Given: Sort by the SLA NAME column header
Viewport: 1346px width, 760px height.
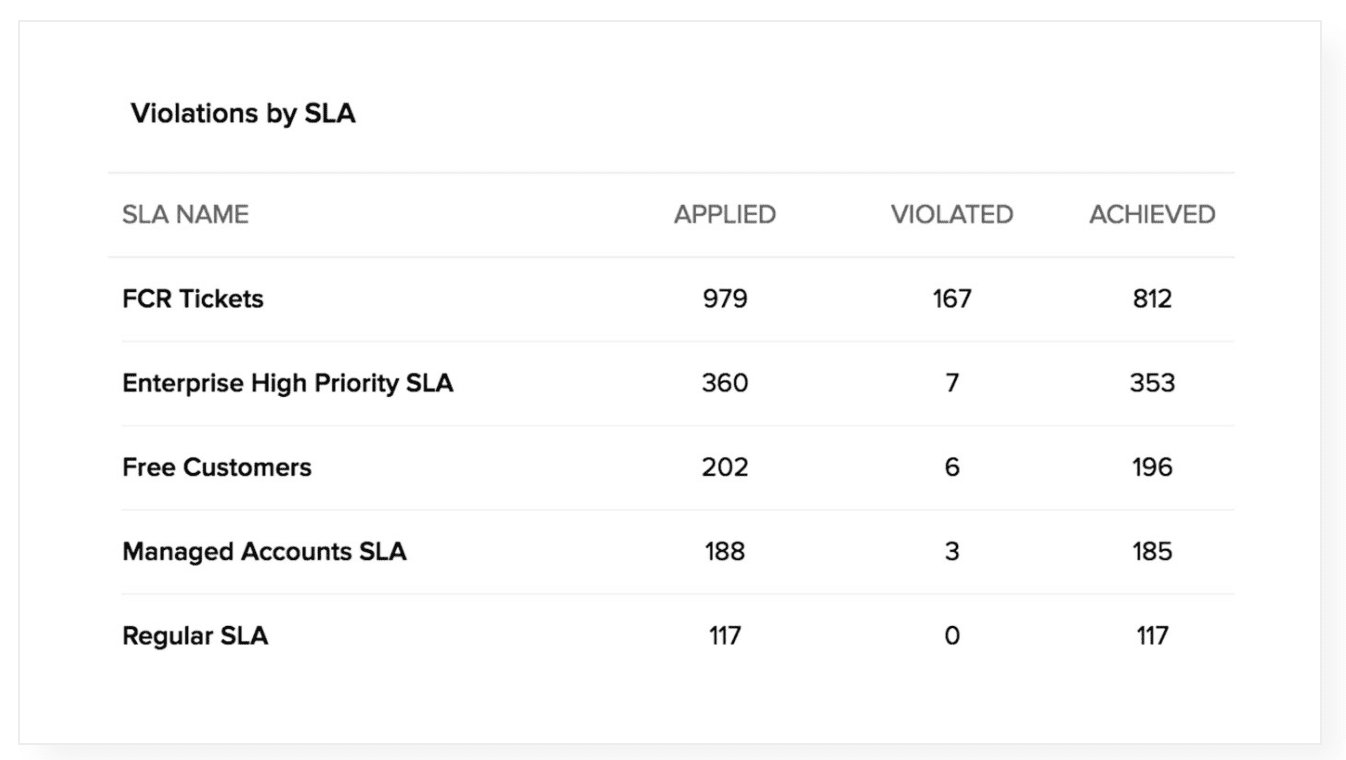Looking at the screenshot, I should coord(185,214).
